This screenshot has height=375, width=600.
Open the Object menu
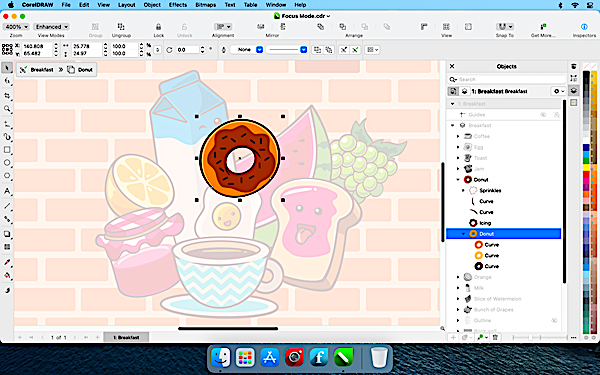(152, 5)
